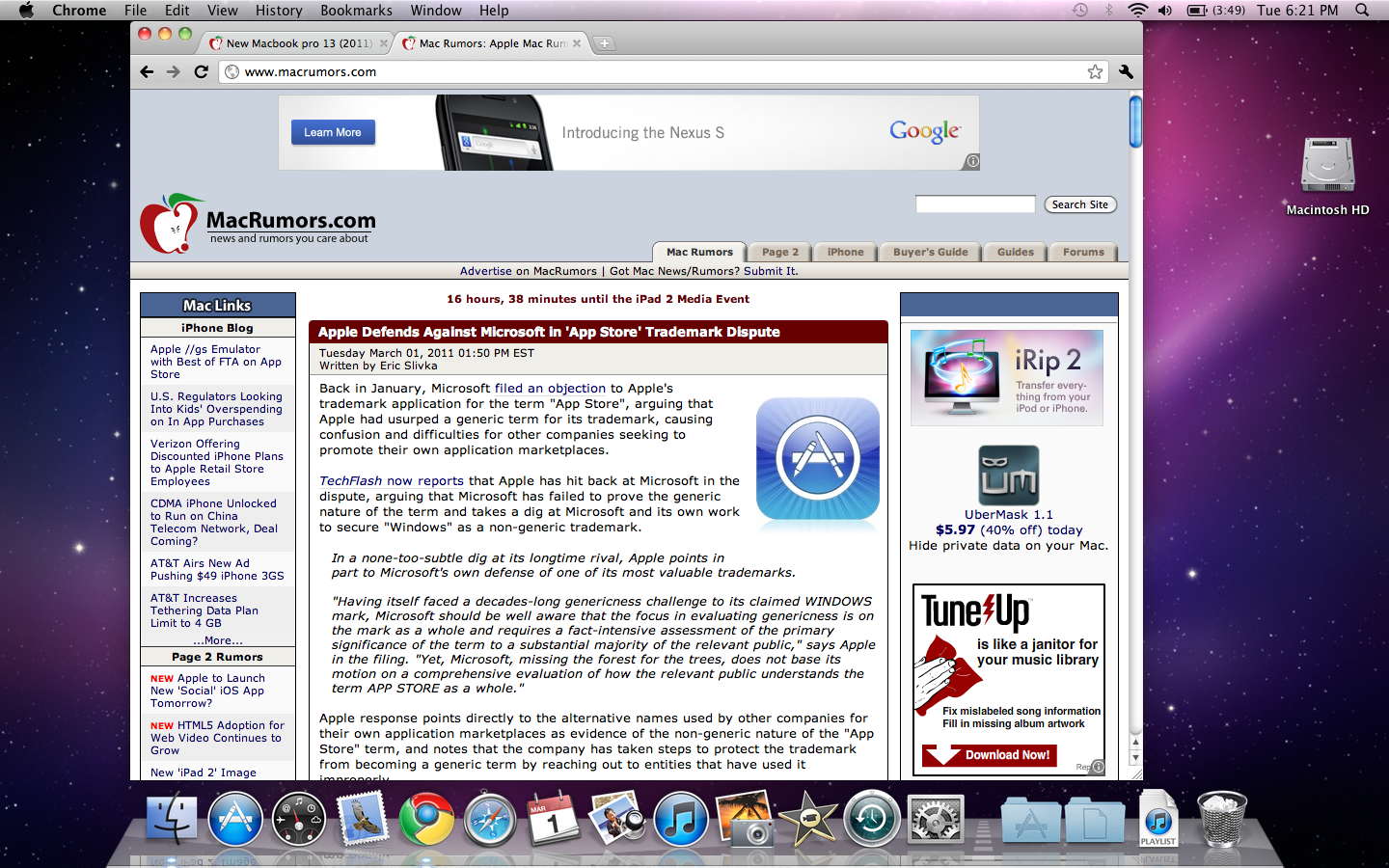Open Time Machine from the Dock

pyautogui.click(x=872, y=819)
